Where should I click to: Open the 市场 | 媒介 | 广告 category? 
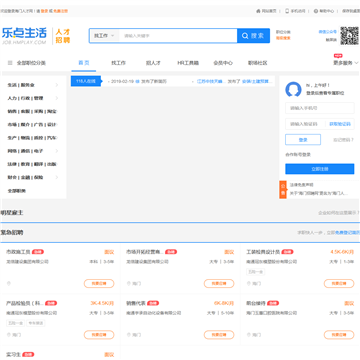[32, 125]
